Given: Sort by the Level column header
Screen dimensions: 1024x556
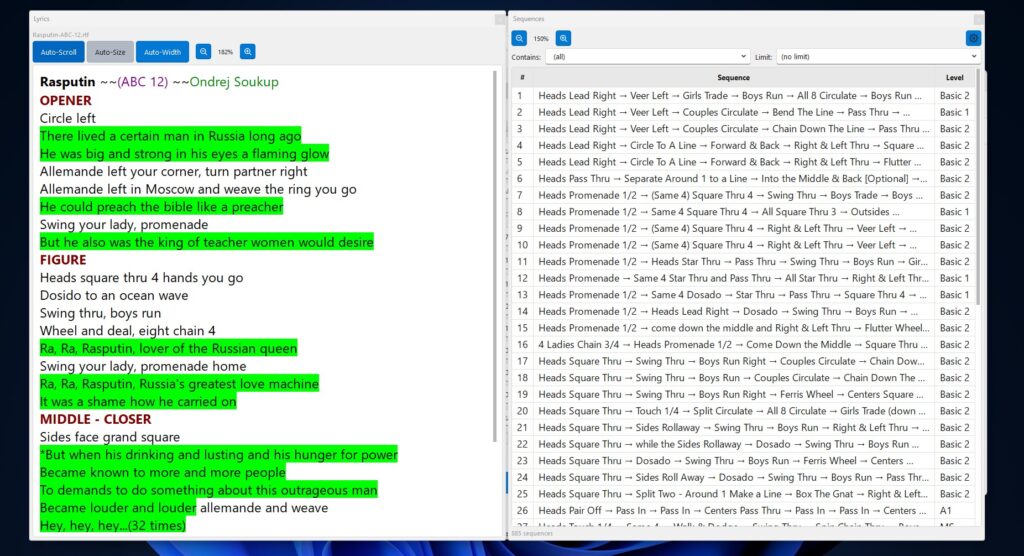Looking at the screenshot, I should point(955,77).
